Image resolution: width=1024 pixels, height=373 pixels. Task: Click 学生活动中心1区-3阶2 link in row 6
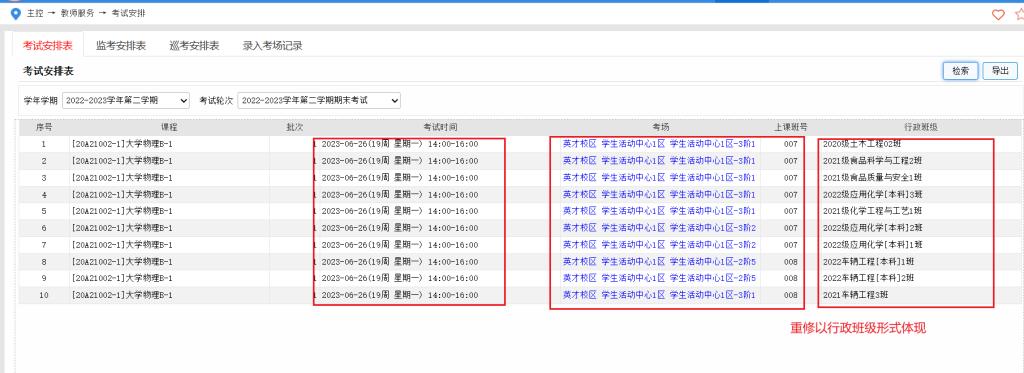point(712,228)
